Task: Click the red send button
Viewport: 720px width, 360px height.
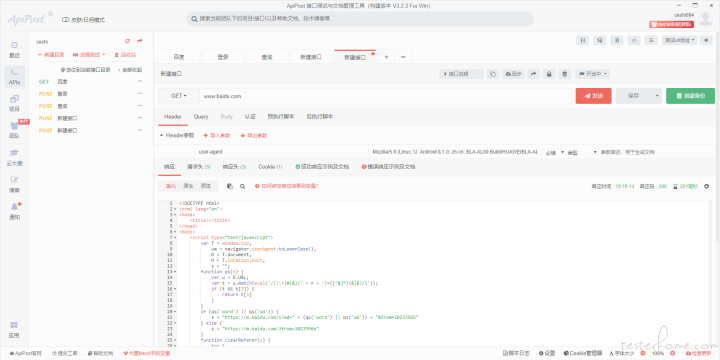Action: (593, 96)
